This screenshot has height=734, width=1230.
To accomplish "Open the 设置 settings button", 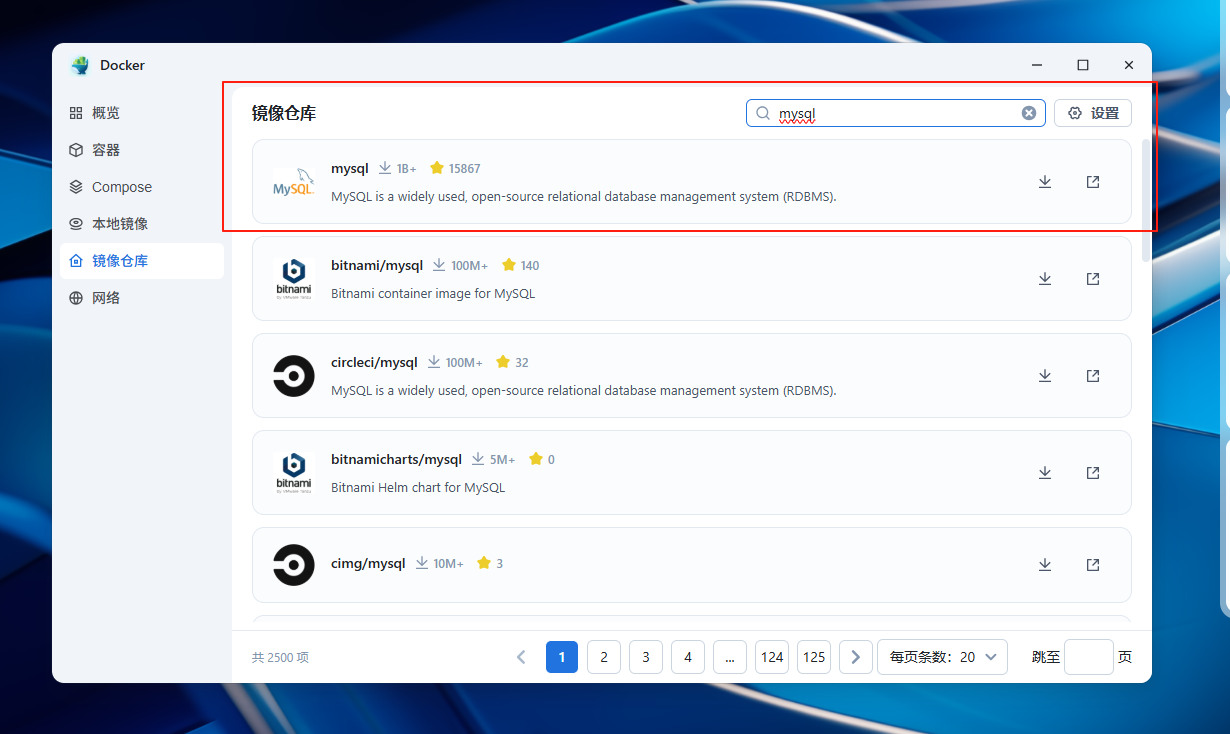I will click(1093, 113).
